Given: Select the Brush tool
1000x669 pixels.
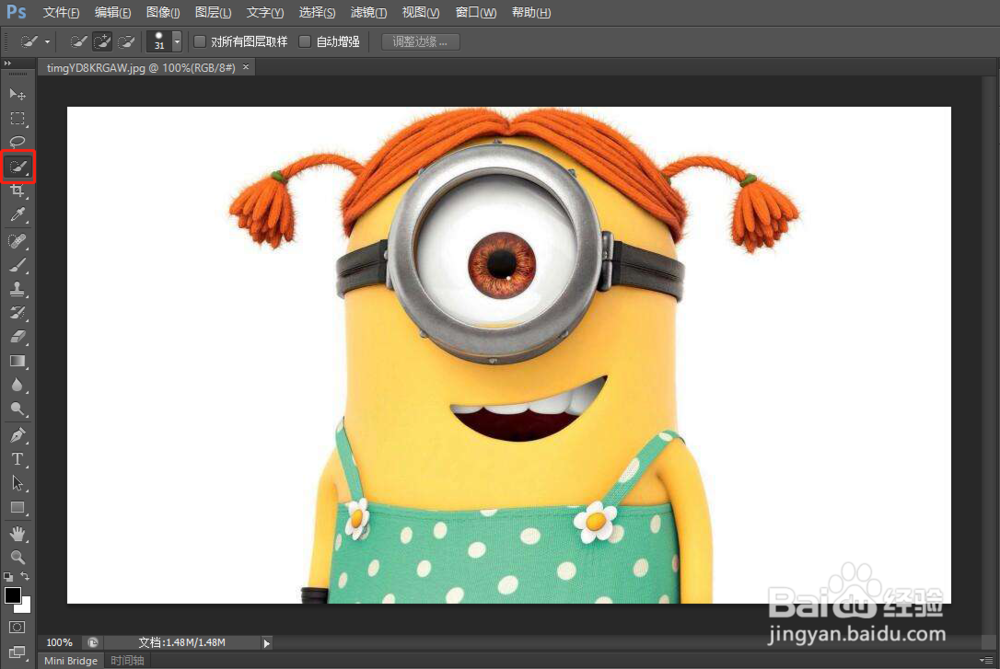Looking at the screenshot, I should pyautogui.click(x=17, y=265).
